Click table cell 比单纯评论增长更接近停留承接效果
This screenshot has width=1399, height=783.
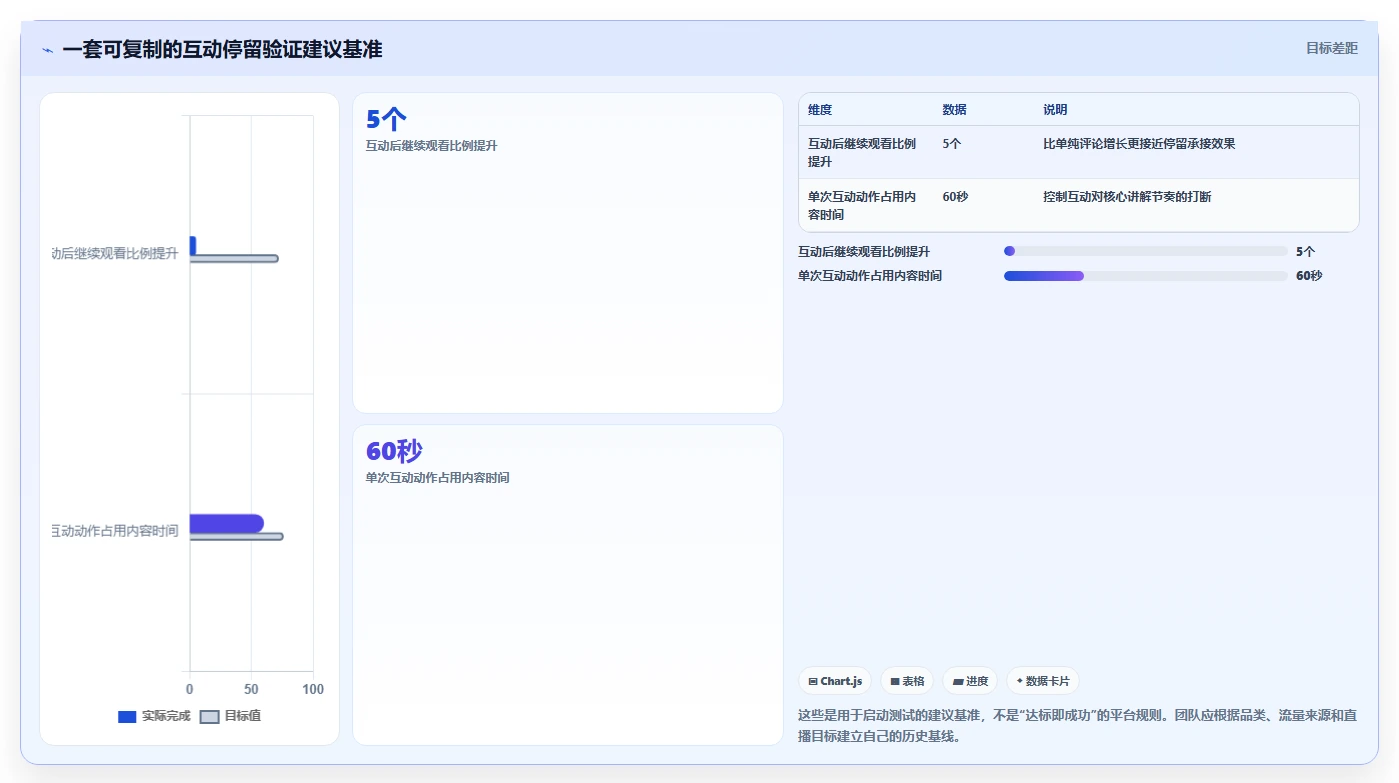1139,144
